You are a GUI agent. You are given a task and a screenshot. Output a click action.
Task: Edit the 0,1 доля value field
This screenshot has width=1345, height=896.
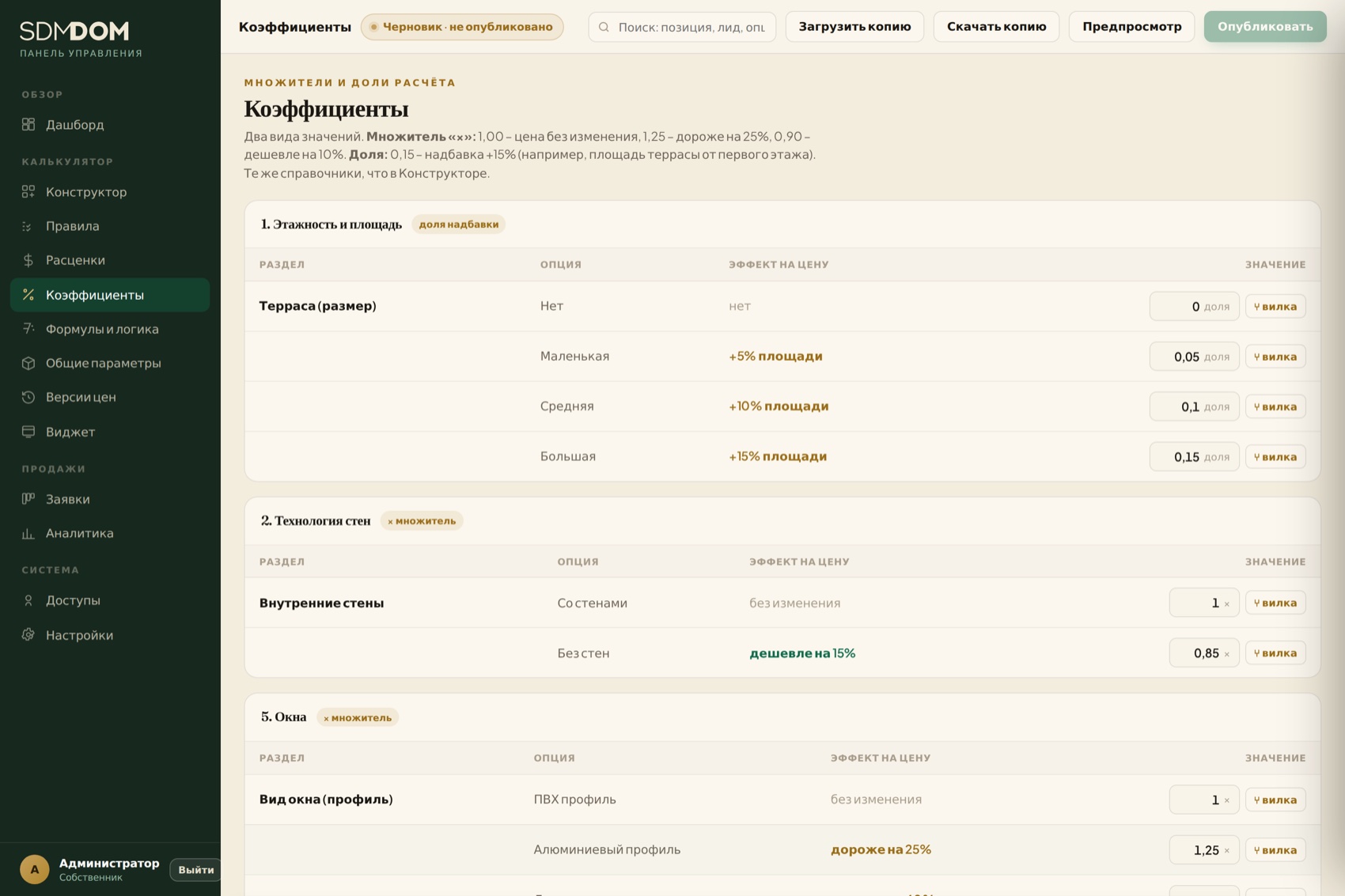tap(1194, 406)
